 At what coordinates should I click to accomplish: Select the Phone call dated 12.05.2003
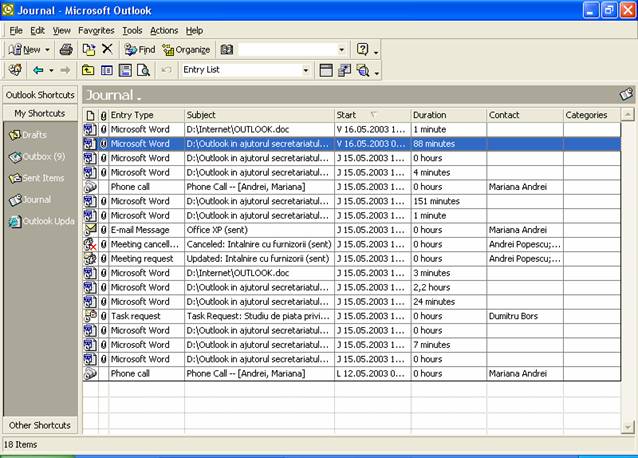(352, 373)
